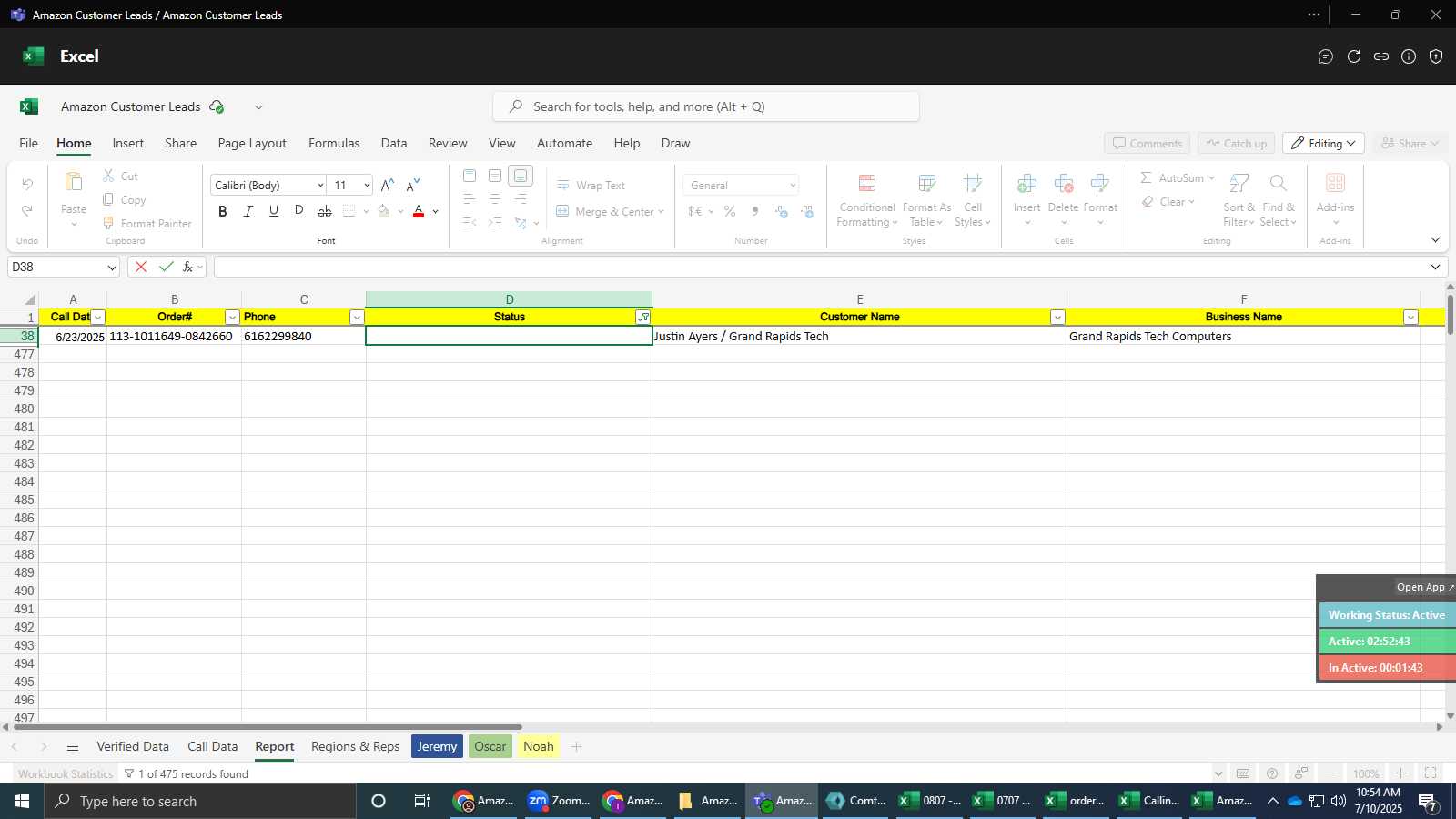The image size is (1456, 819).
Task: Toggle Bold formatting
Action: (x=222, y=211)
